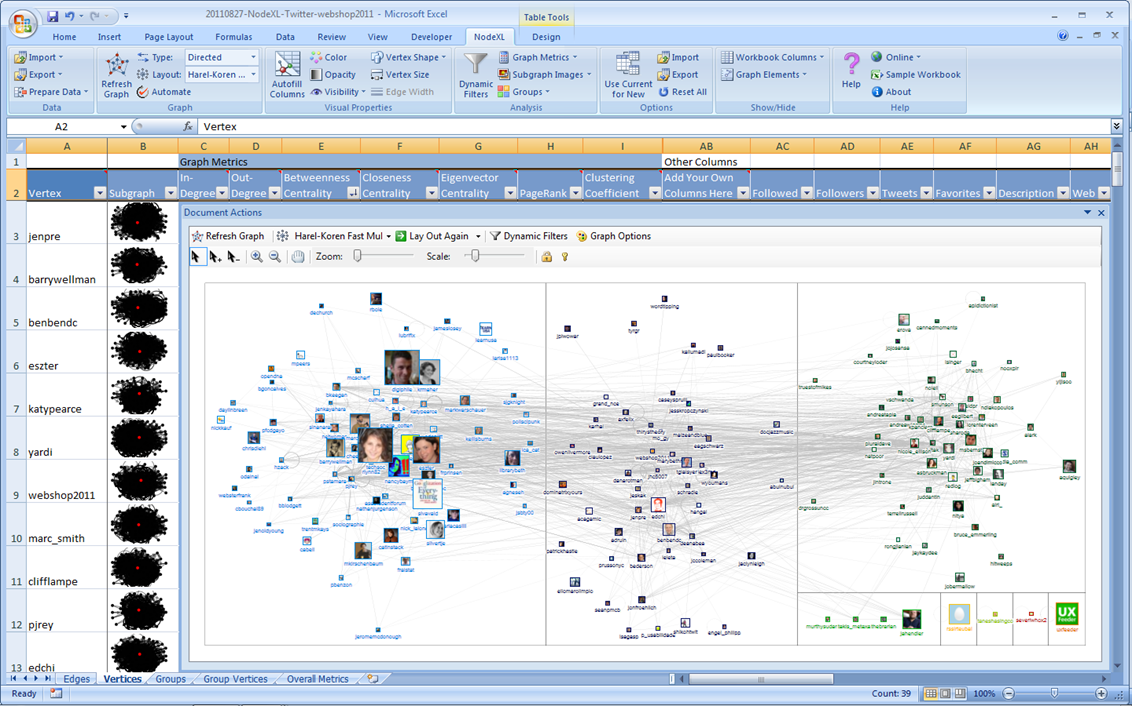This screenshot has height=706, width=1132.
Task: Open the Table Tools Design tab
Action: 546,37
